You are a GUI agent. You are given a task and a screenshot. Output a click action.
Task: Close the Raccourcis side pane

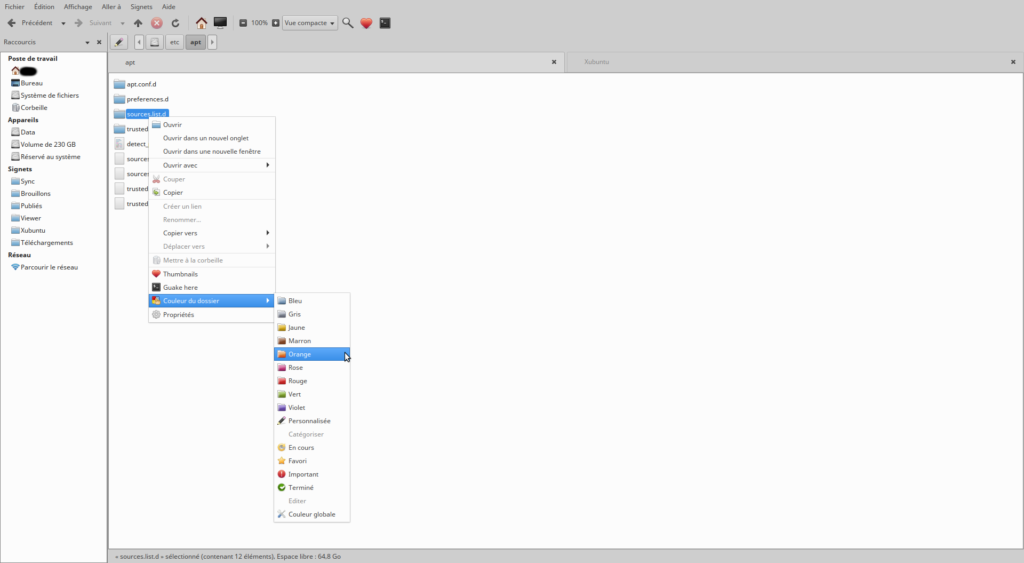pos(99,42)
